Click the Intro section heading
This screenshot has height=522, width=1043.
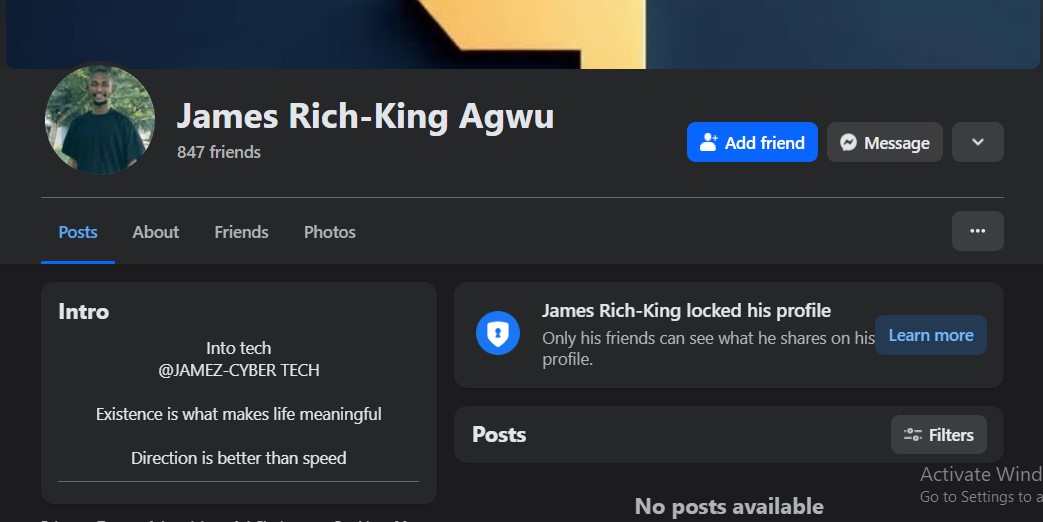coord(84,311)
